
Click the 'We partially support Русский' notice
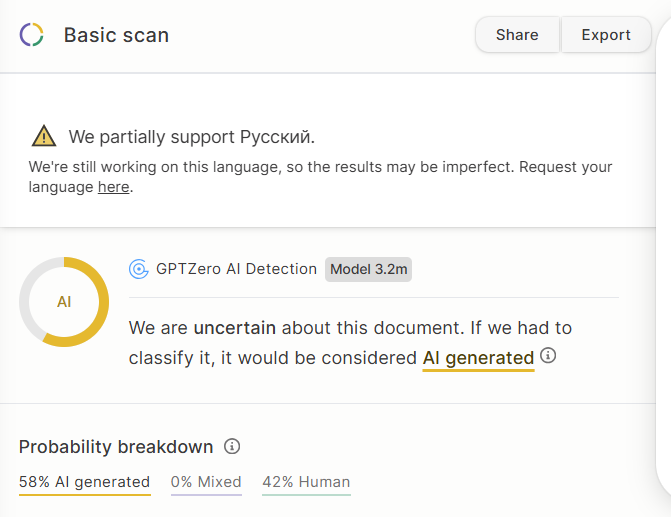[x=192, y=137]
